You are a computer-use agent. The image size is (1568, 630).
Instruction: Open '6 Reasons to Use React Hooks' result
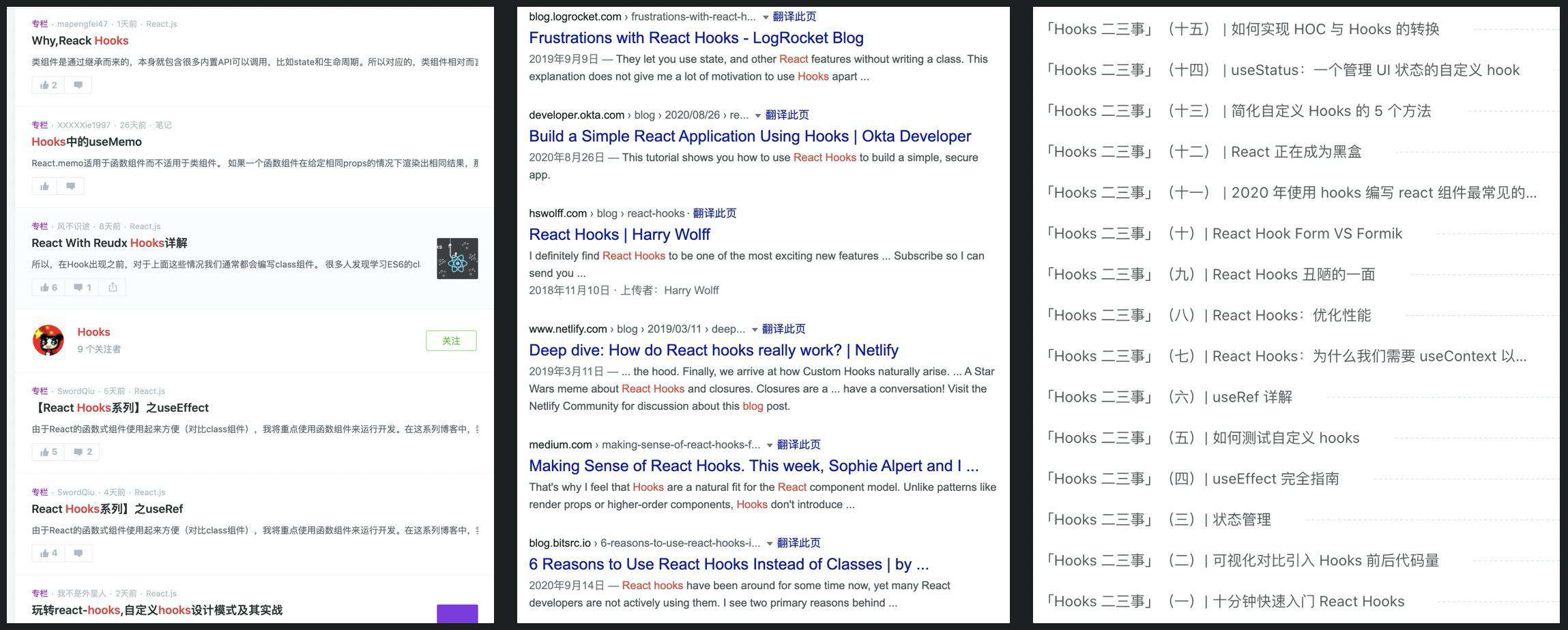tap(729, 565)
